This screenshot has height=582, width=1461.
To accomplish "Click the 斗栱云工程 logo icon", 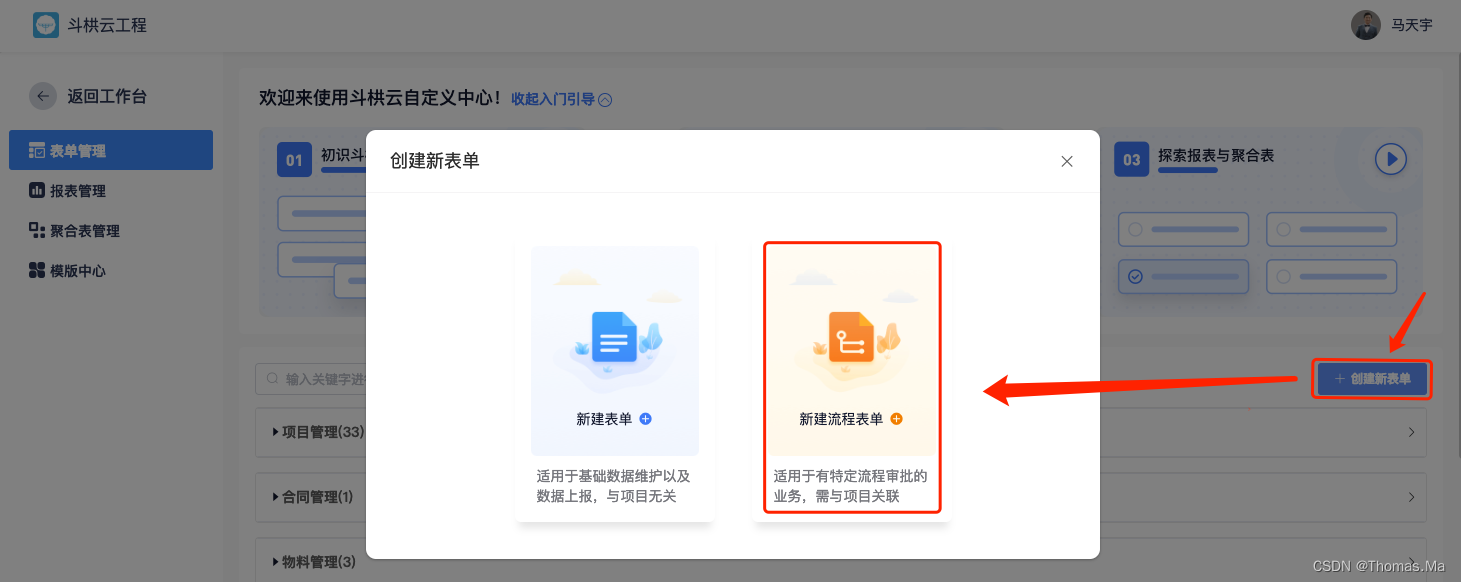I will pyautogui.click(x=46, y=25).
